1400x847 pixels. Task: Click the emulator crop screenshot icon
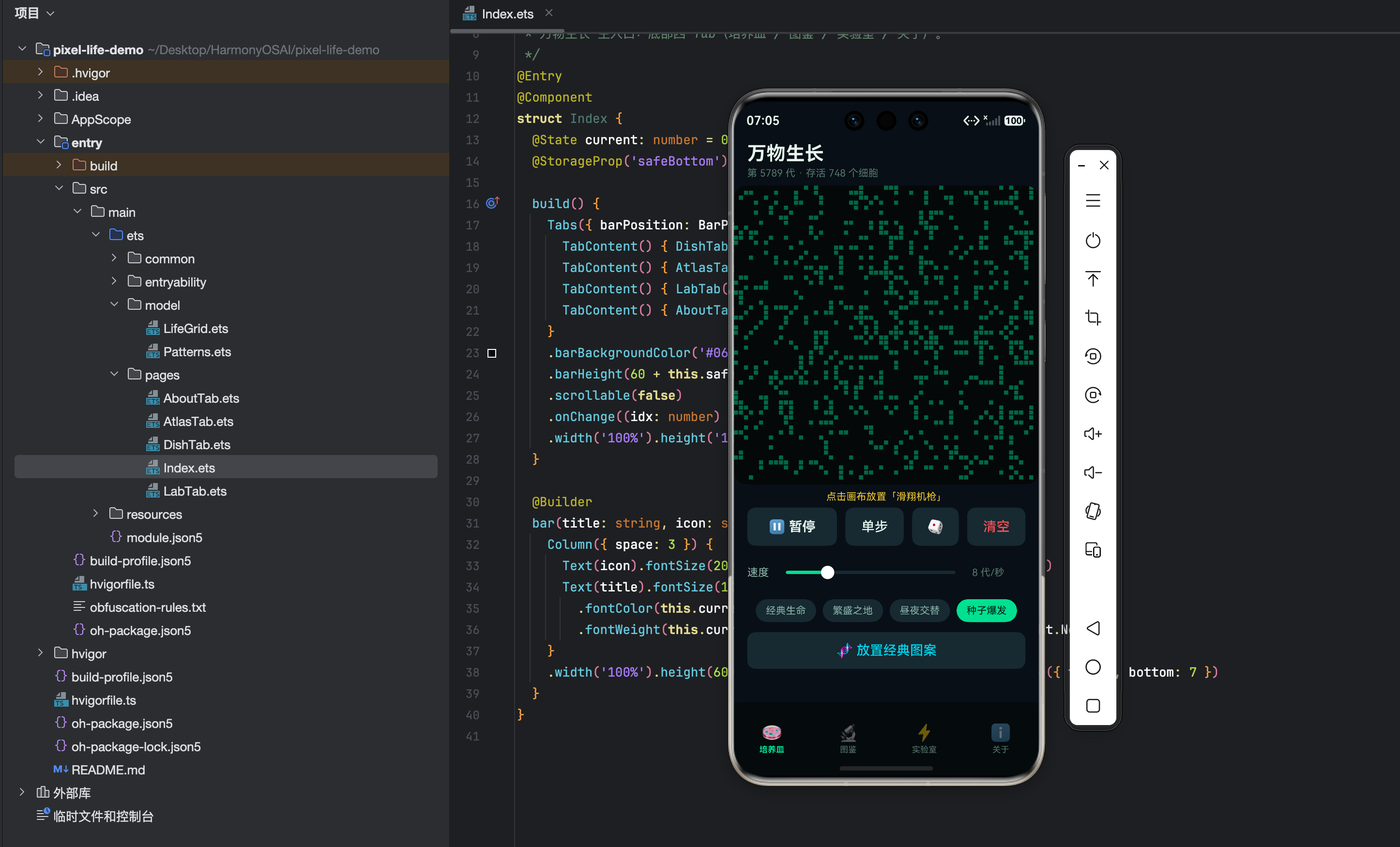(x=1093, y=317)
